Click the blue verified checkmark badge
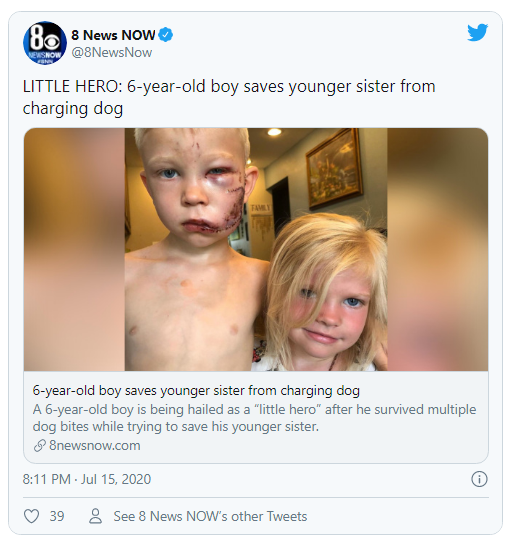 point(166,35)
